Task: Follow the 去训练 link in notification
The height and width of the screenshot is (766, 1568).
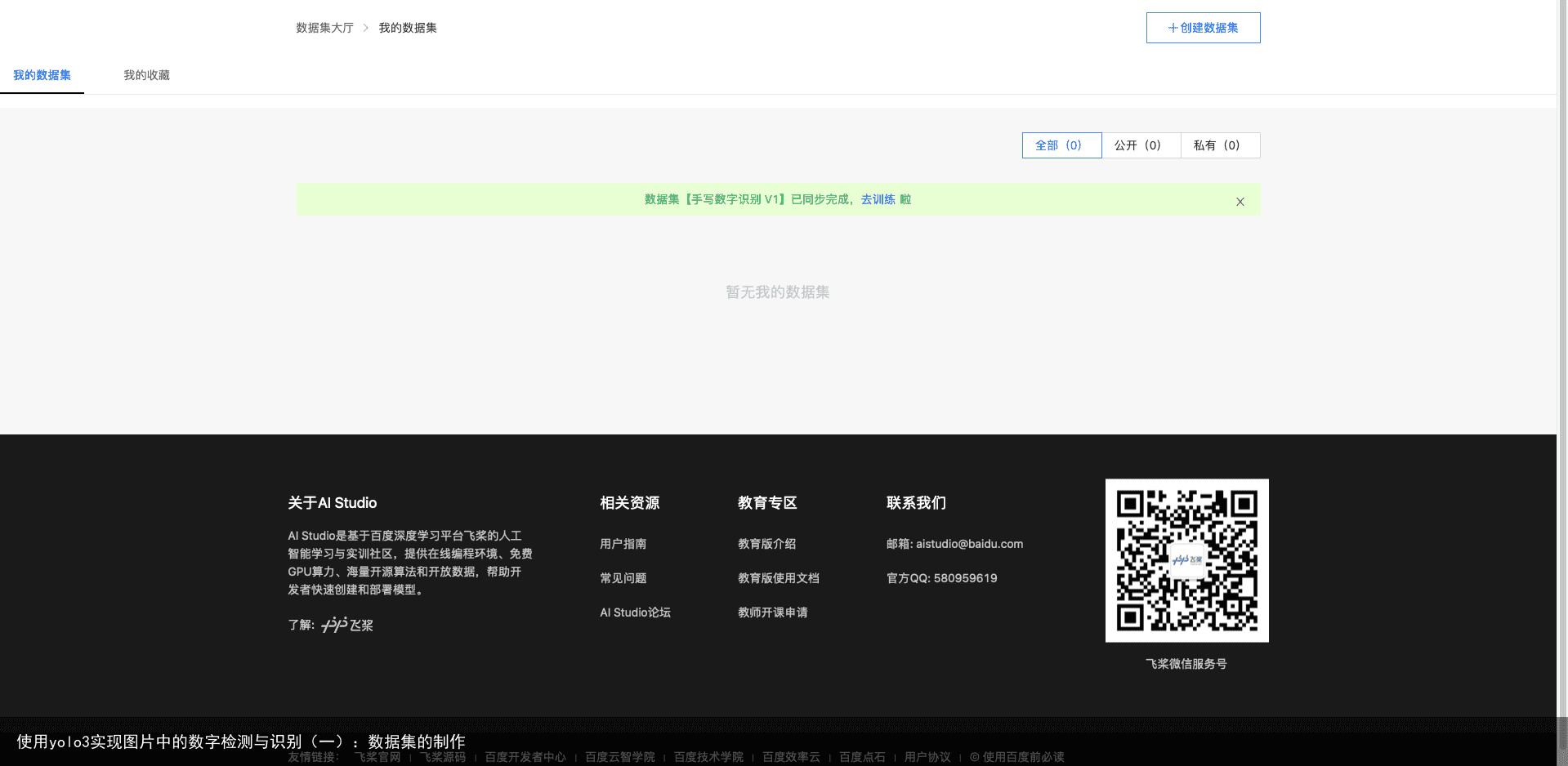Action: point(878,199)
